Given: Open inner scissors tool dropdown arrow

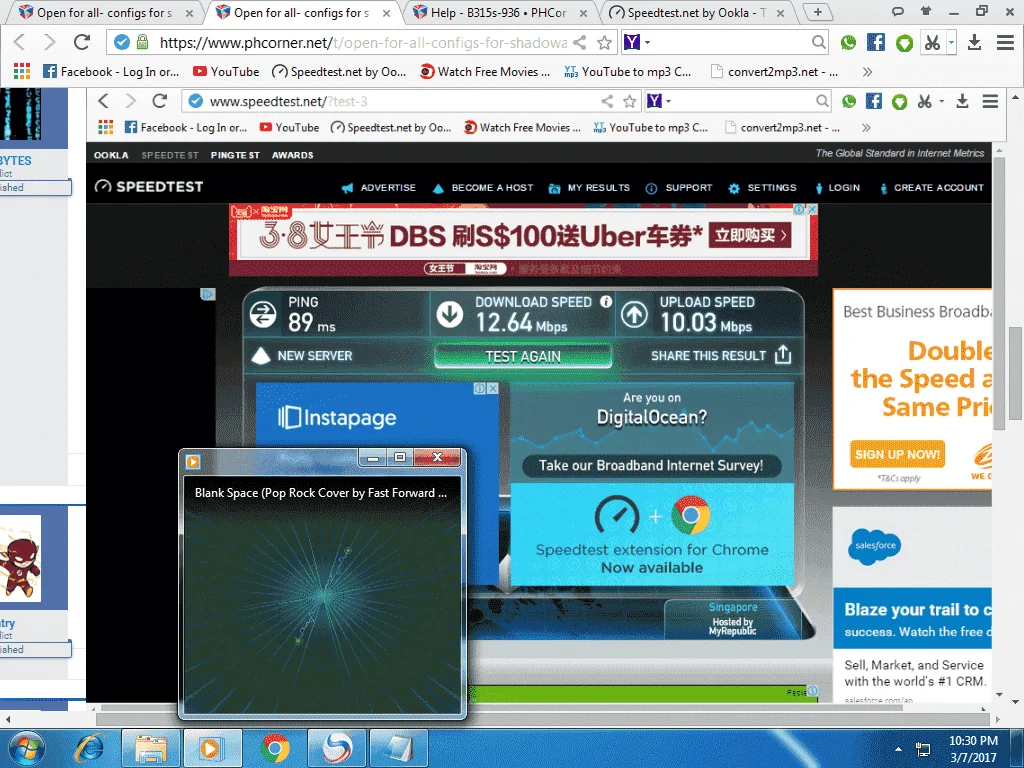Looking at the screenshot, I should [941, 101].
